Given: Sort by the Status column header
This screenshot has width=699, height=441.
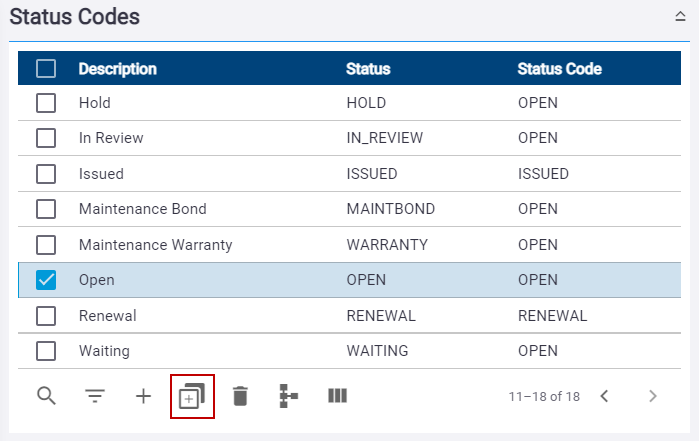Looking at the screenshot, I should (368, 69).
